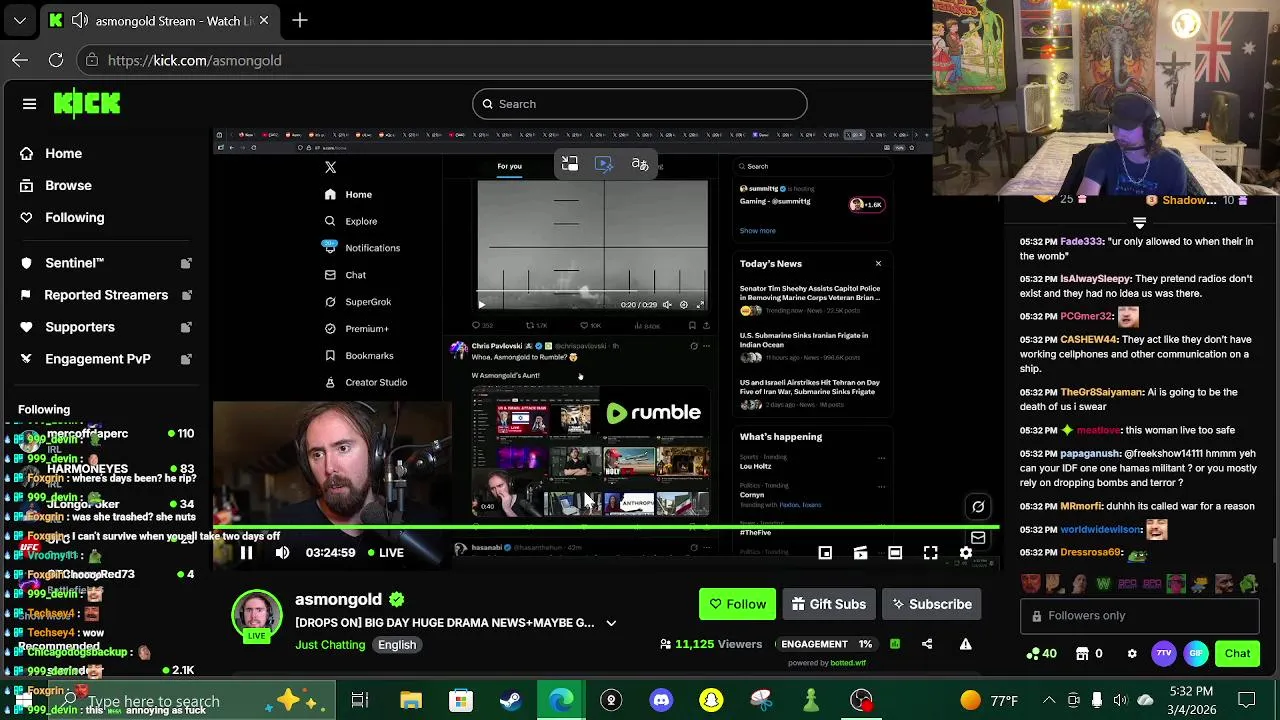Open player settings gear
This screenshot has height=720, width=1280.
(x=965, y=552)
